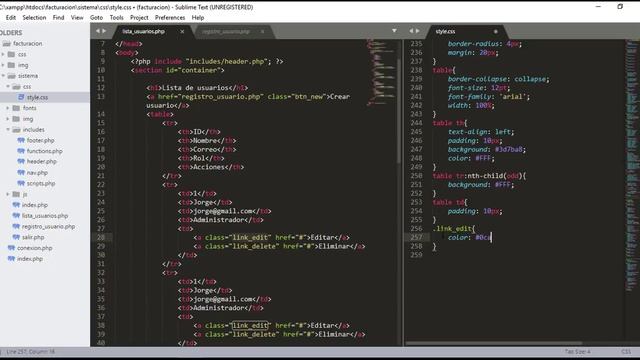Click the fonts folder icon
The image size is (640, 360).
(16, 108)
